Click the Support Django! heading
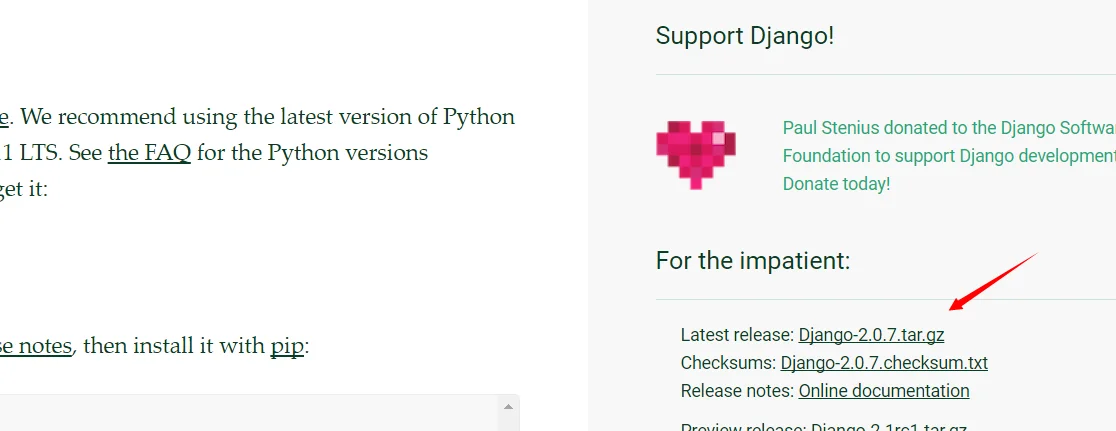The height and width of the screenshot is (431, 1116). click(x=744, y=36)
